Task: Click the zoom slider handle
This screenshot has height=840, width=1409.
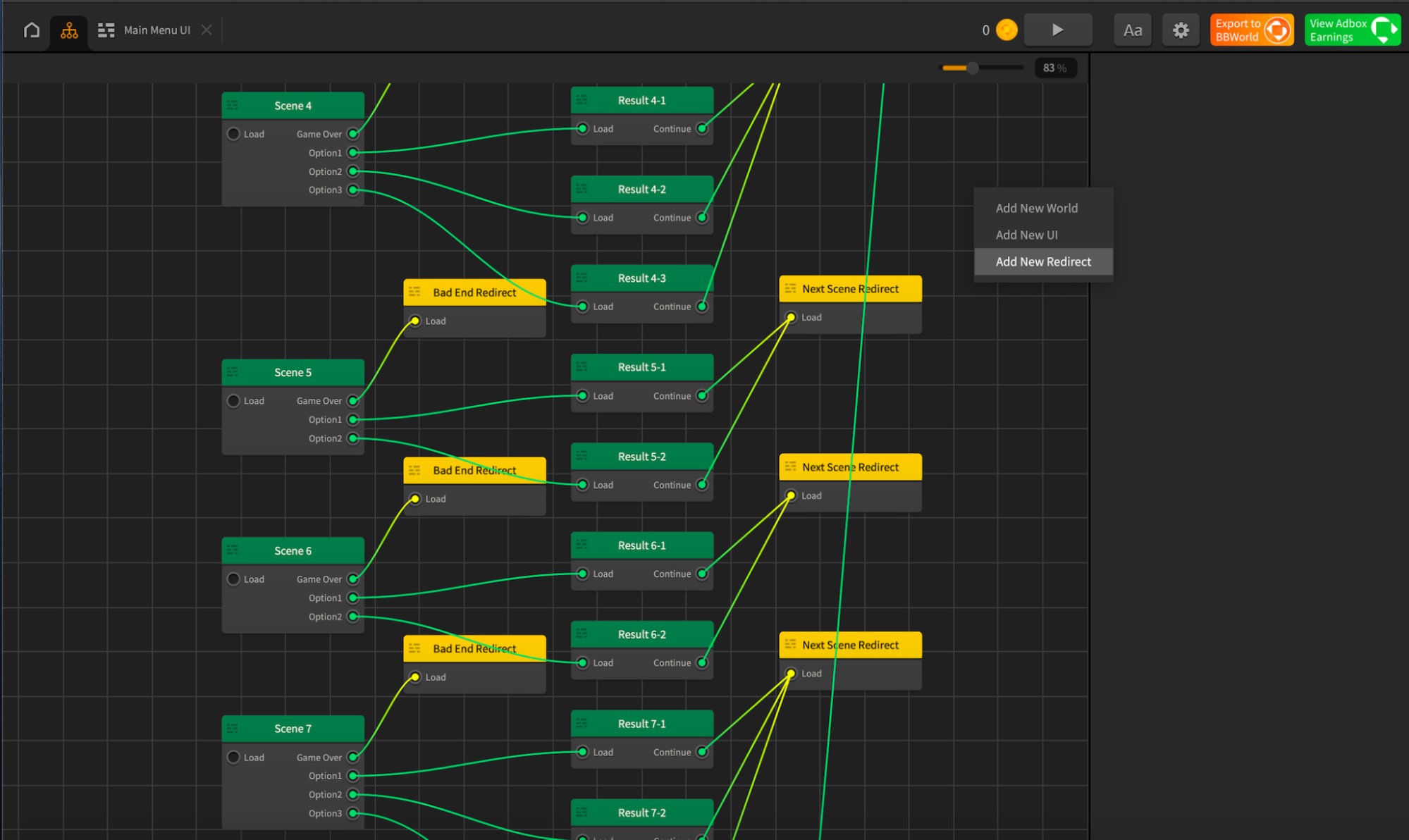Action: point(972,68)
